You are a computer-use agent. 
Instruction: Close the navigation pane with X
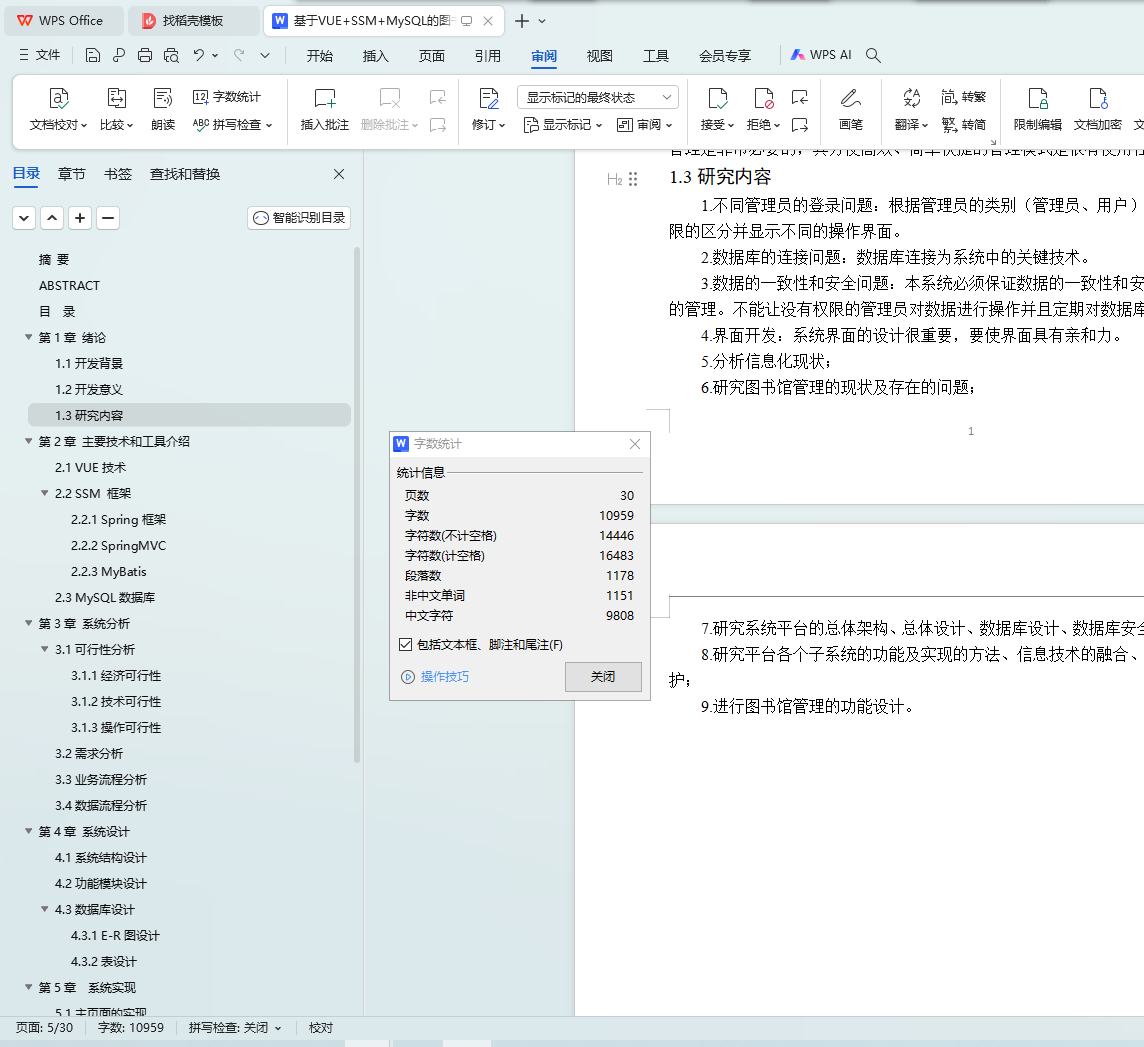[339, 174]
